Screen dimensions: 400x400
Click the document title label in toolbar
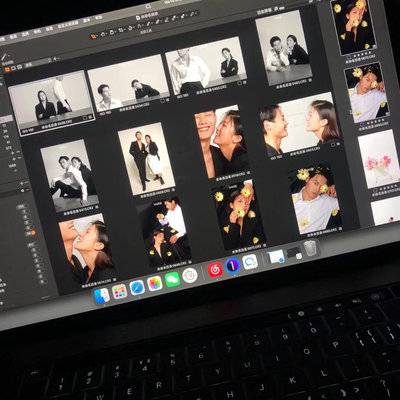pyautogui.click(x=147, y=16)
